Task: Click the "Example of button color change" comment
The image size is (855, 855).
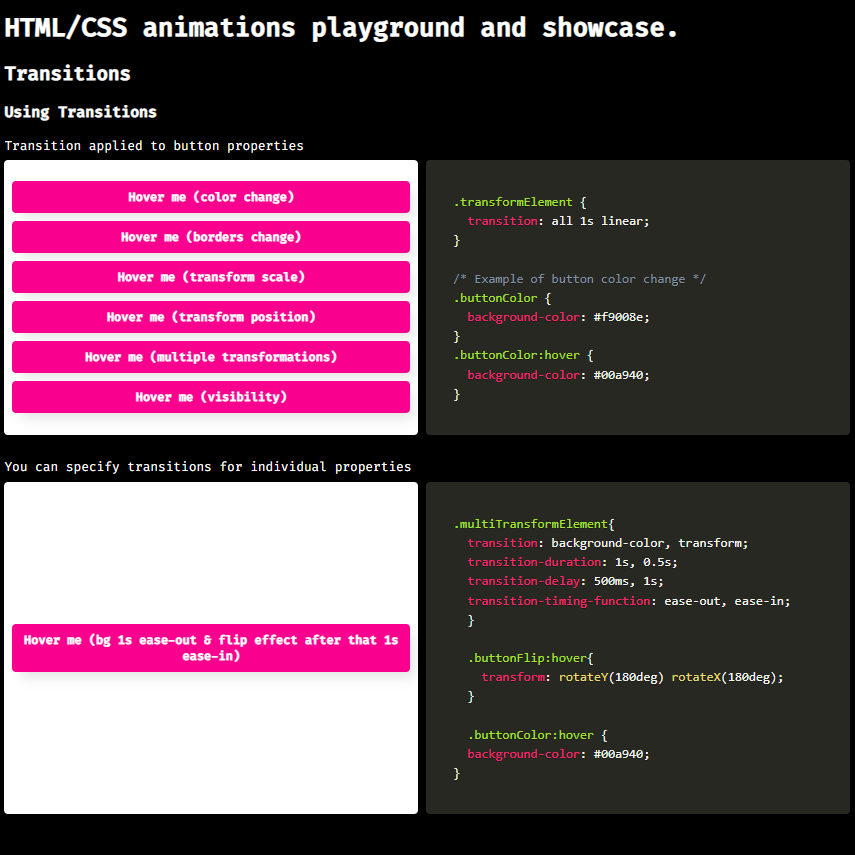Action: coord(580,279)
